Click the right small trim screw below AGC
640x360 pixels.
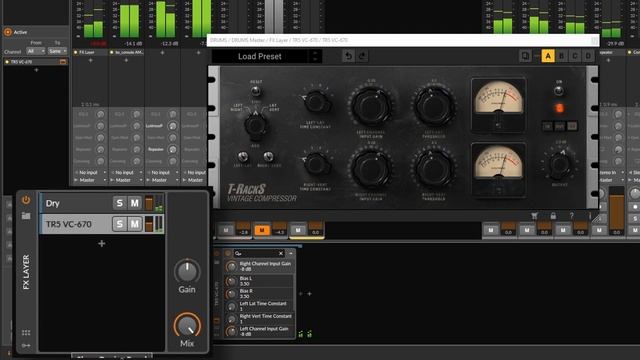click(268, 156)
